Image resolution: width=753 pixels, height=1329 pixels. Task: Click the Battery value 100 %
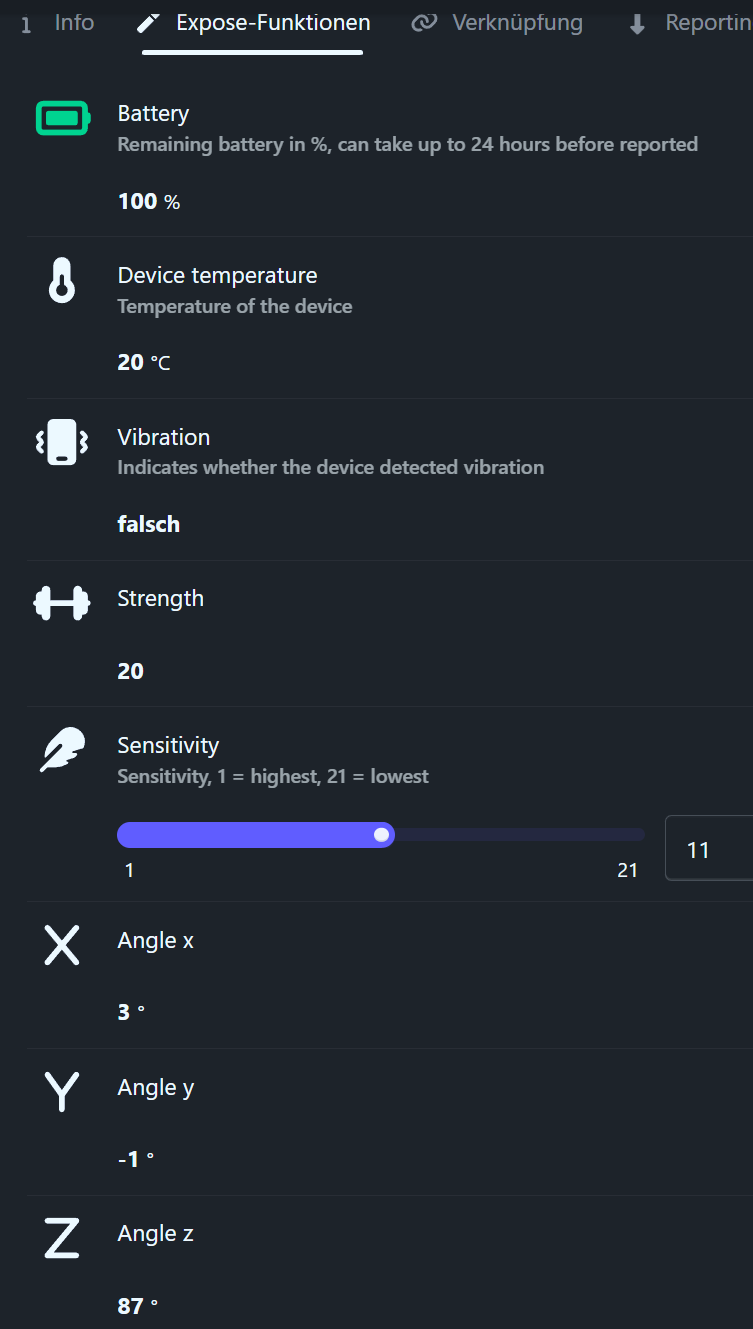click(149, 201)
